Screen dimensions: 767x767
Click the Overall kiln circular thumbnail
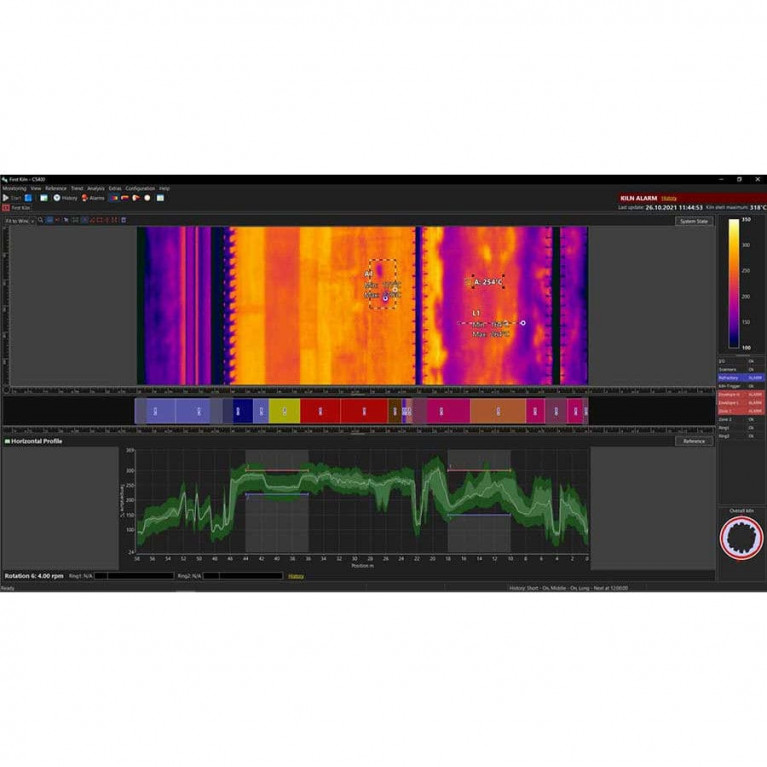[x=741, y=538]
